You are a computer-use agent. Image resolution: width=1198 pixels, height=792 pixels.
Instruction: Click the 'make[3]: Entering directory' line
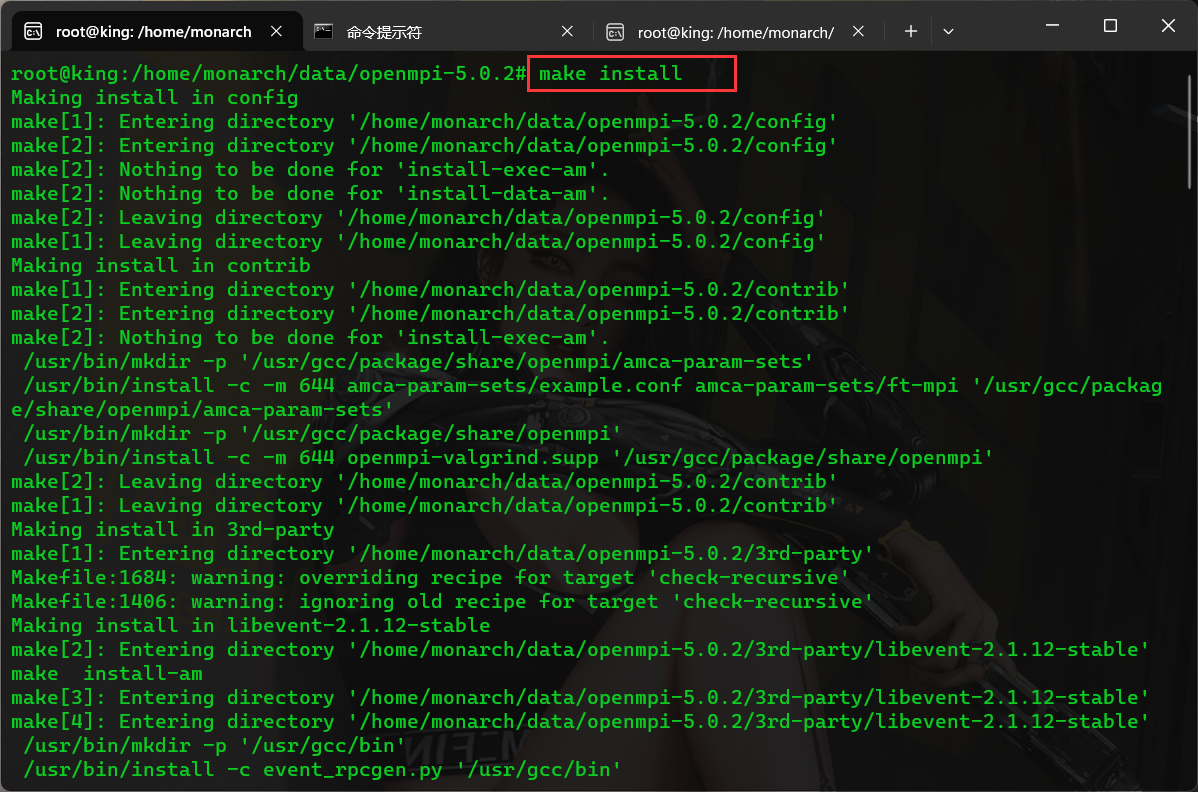click(x=580, y=697)
